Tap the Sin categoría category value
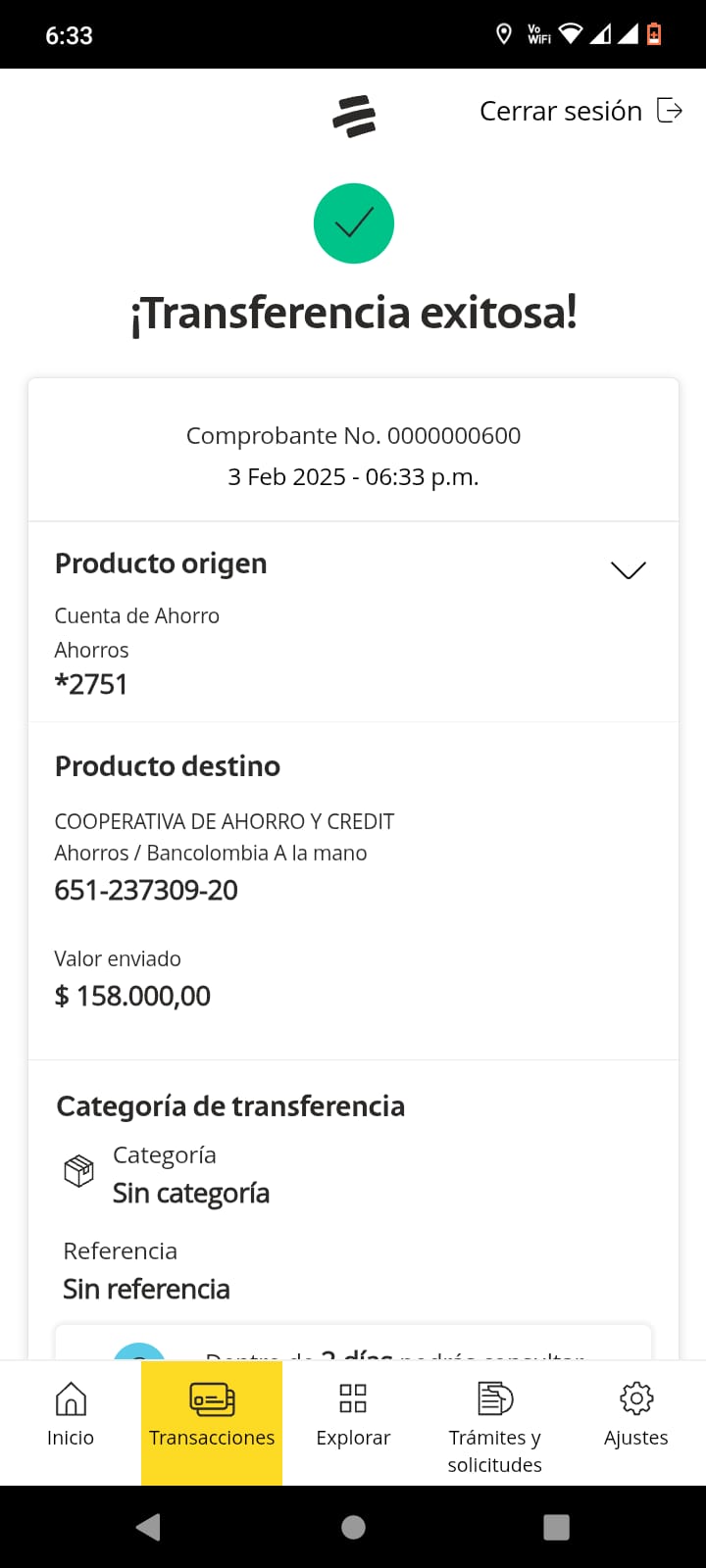 pyautogui.click(x=191, y=1194)
